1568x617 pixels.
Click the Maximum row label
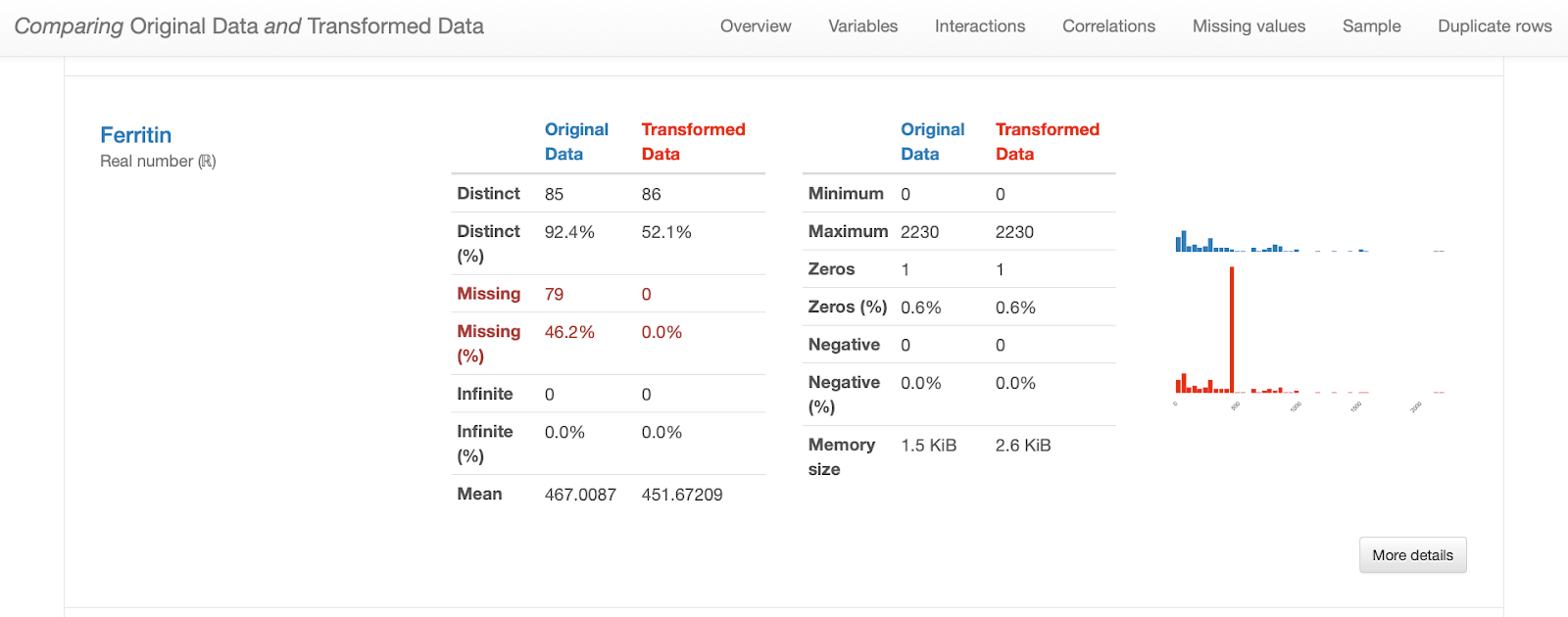tap(848, 232)
